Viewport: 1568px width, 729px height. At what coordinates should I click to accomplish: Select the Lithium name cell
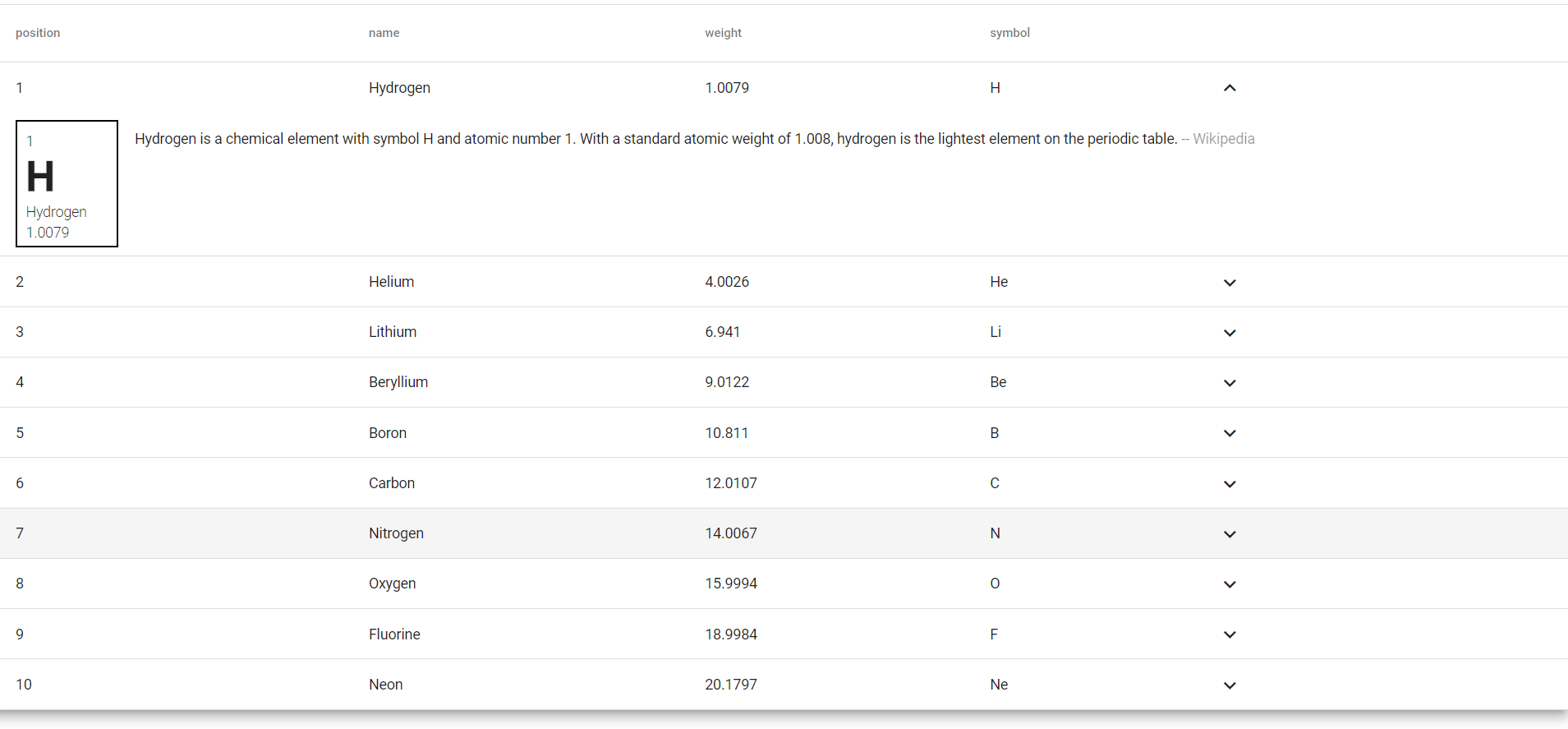(393, 332)
